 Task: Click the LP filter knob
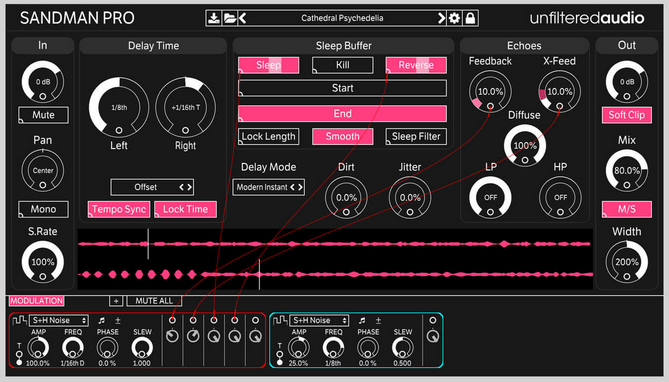point(490,198)
